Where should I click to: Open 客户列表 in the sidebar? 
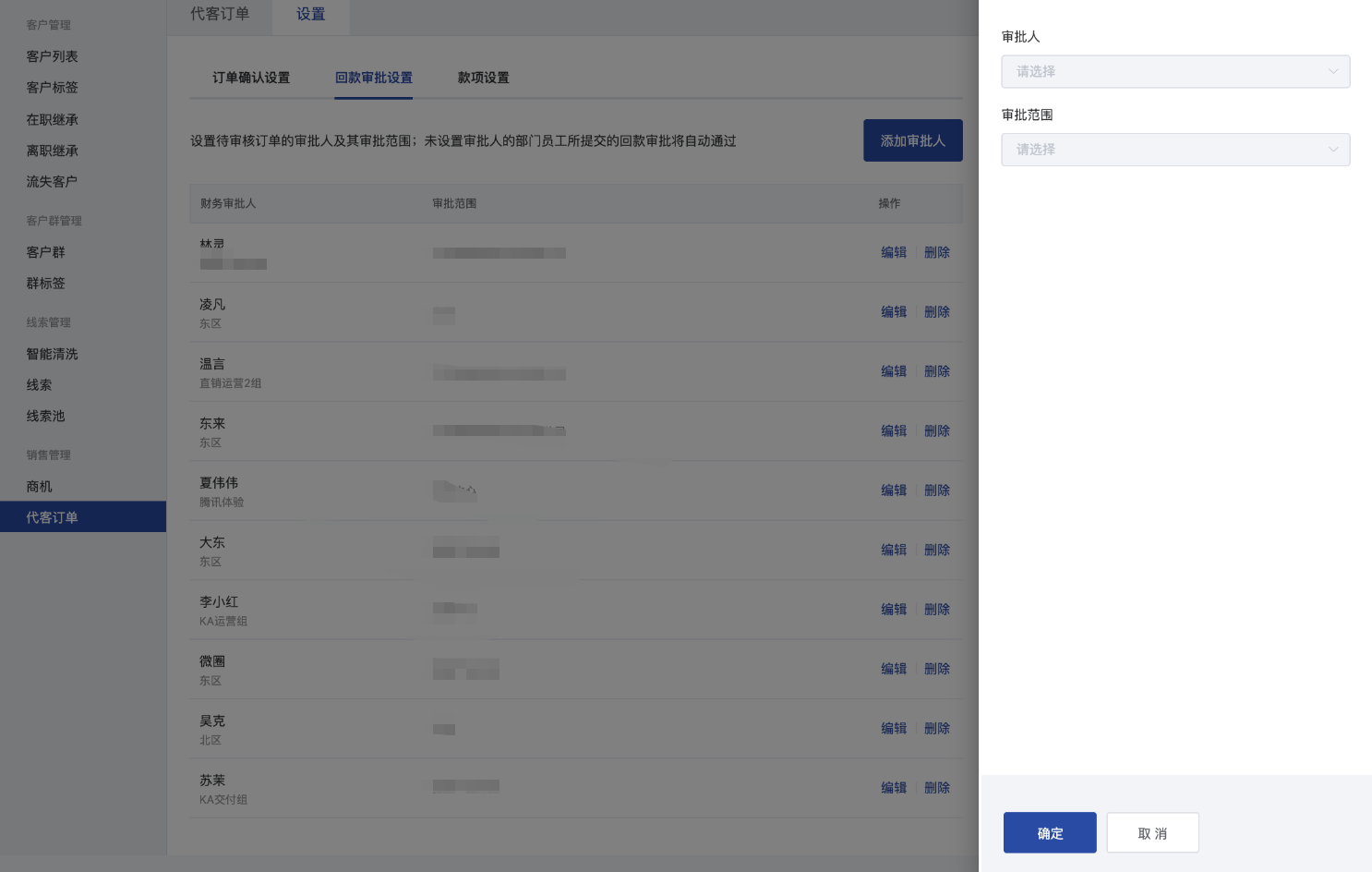pyautogui.click(x=53, y=56)
